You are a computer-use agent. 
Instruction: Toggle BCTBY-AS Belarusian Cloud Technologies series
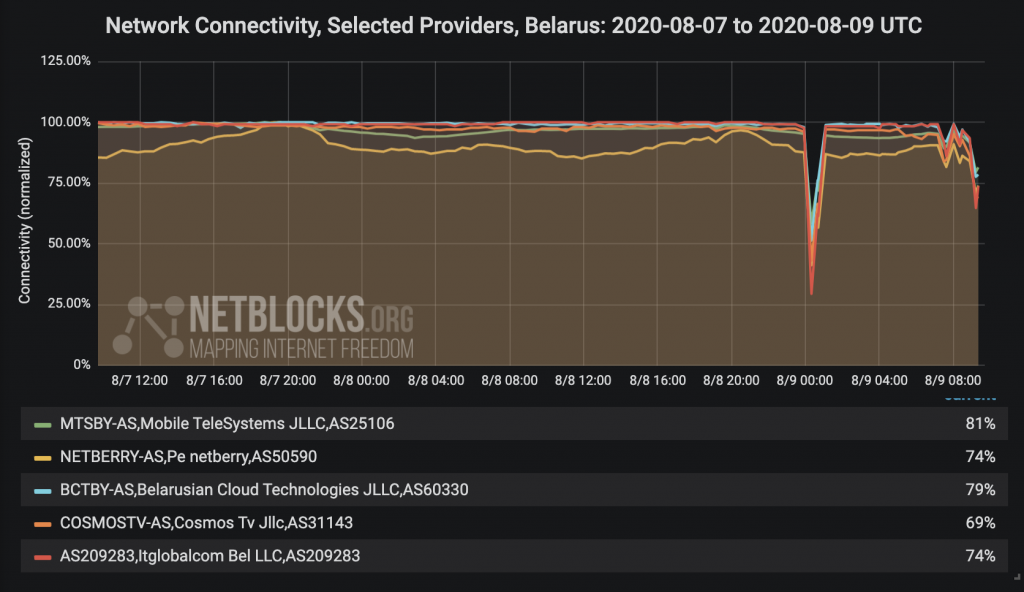tap(264, 489)
